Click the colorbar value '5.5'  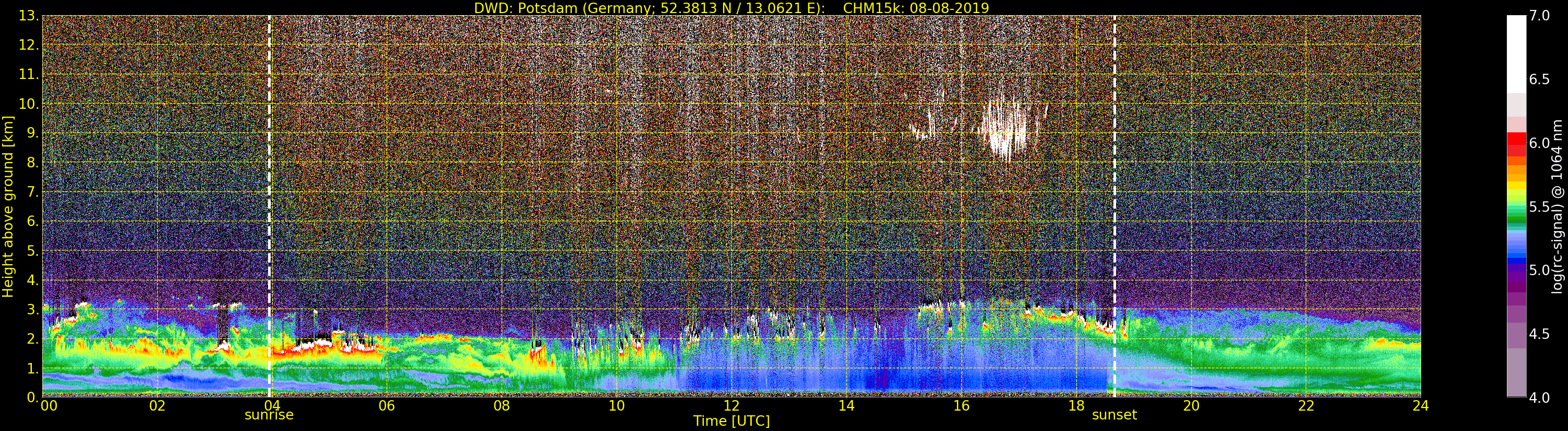[1539, 207]
